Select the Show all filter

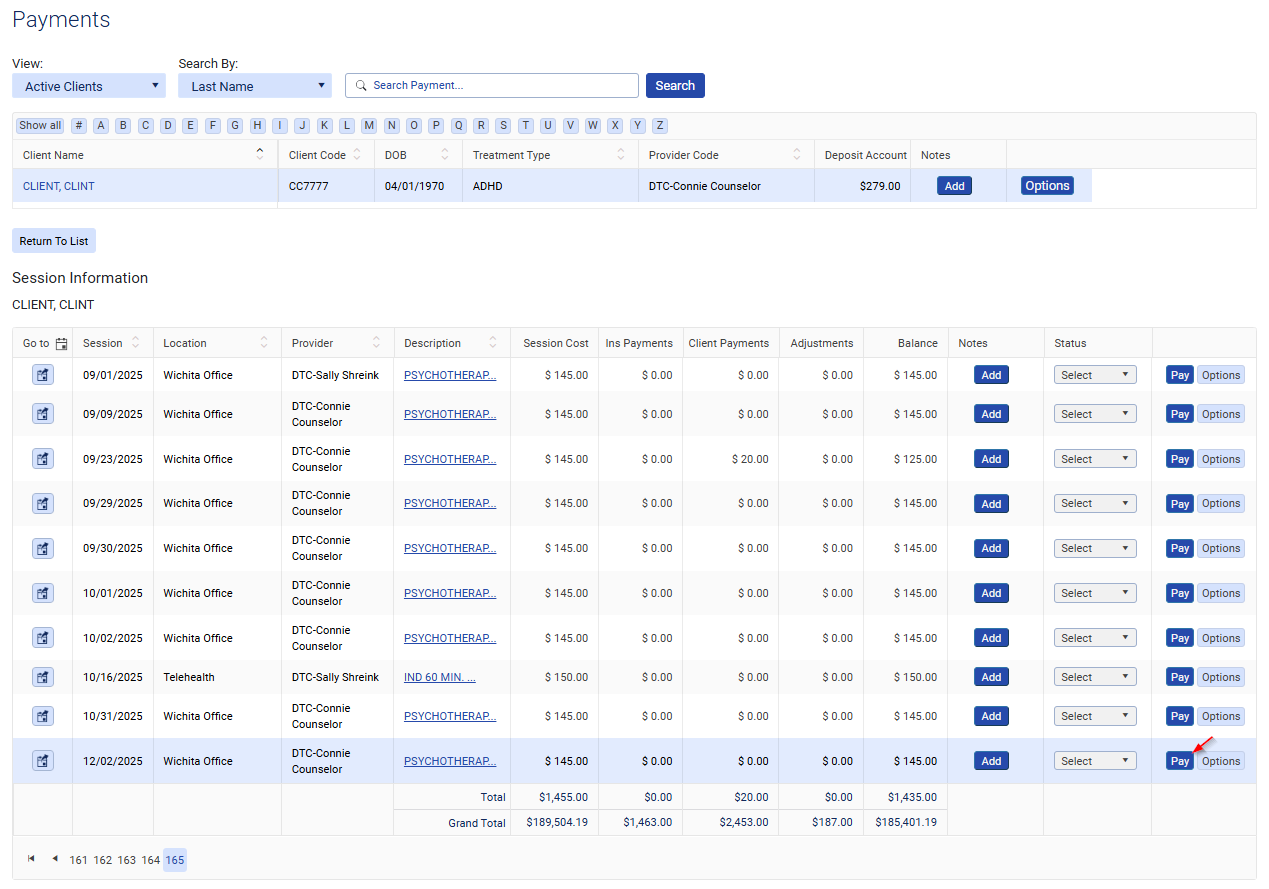(x=40, y=125)
